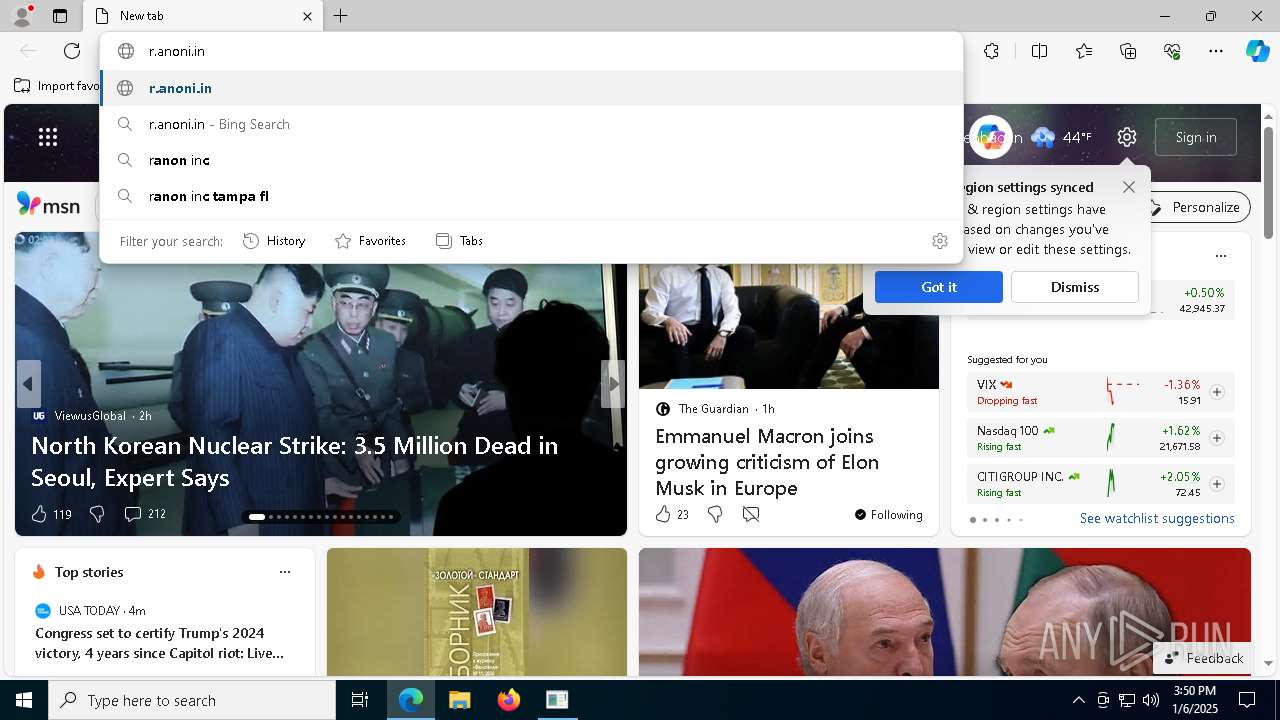Open a new tab with plus button
Viewport: 1280px width, 720px height.
(341, 16)
